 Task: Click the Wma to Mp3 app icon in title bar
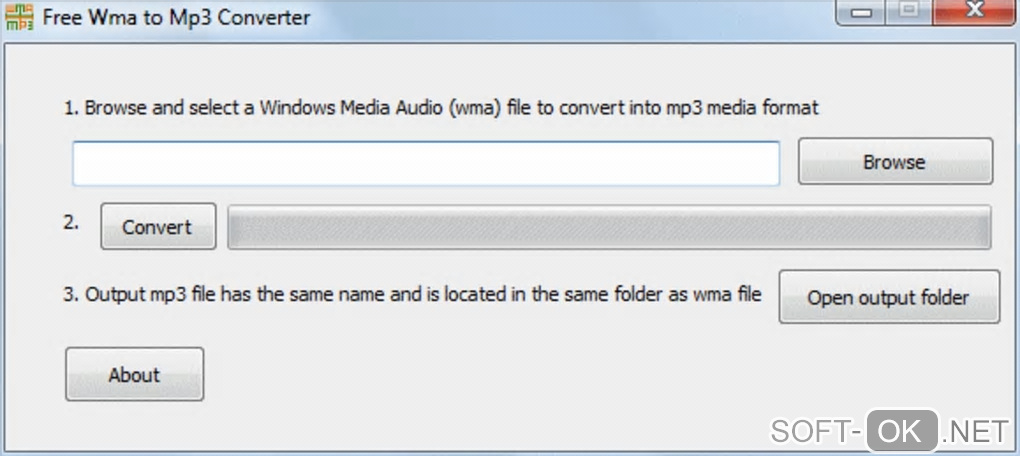[x=19, y=17]
